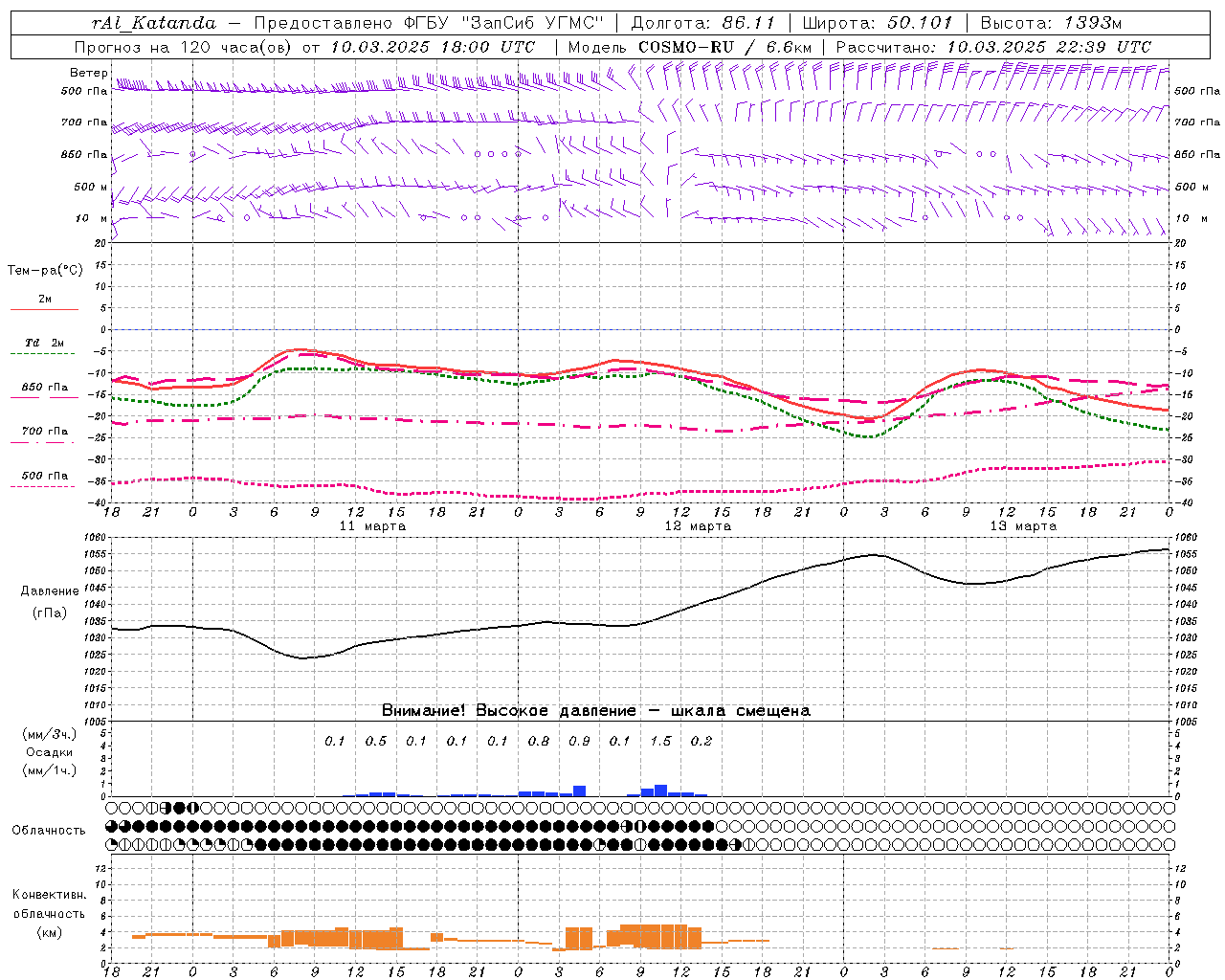Click the 10 м wind level label on left
Viewport: 1225px width, 980px height.
pyautogui.click(x=92, y=218)
